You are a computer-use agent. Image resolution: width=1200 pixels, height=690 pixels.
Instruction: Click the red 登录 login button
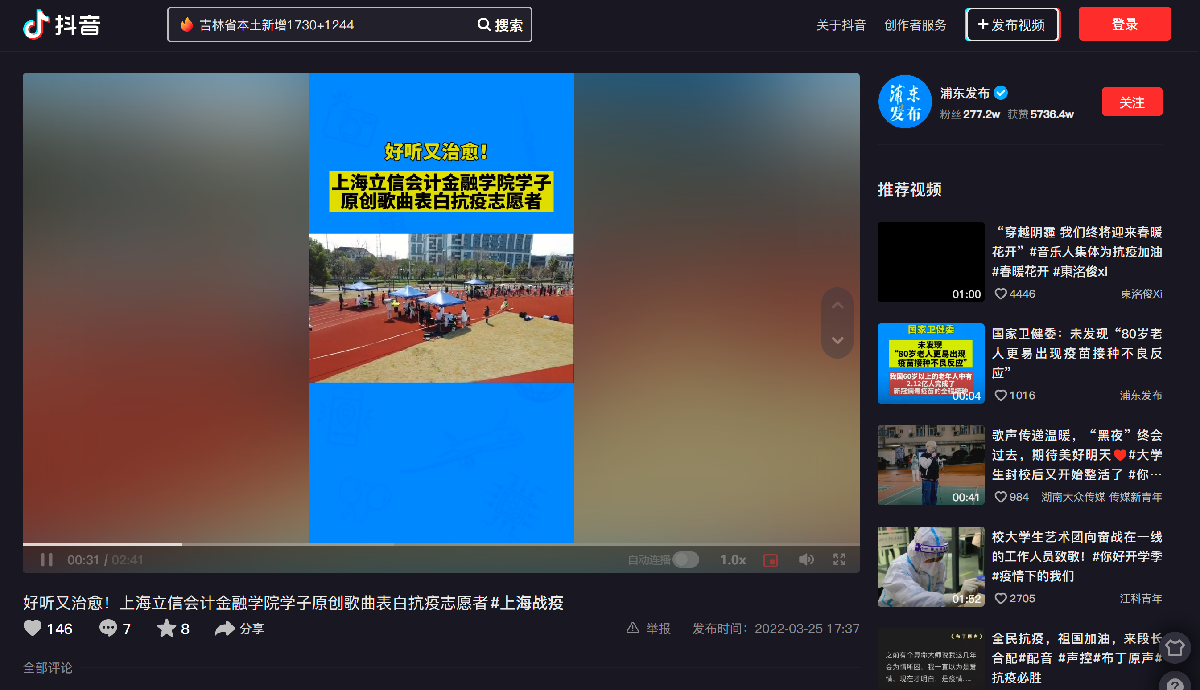[1124, 25]
